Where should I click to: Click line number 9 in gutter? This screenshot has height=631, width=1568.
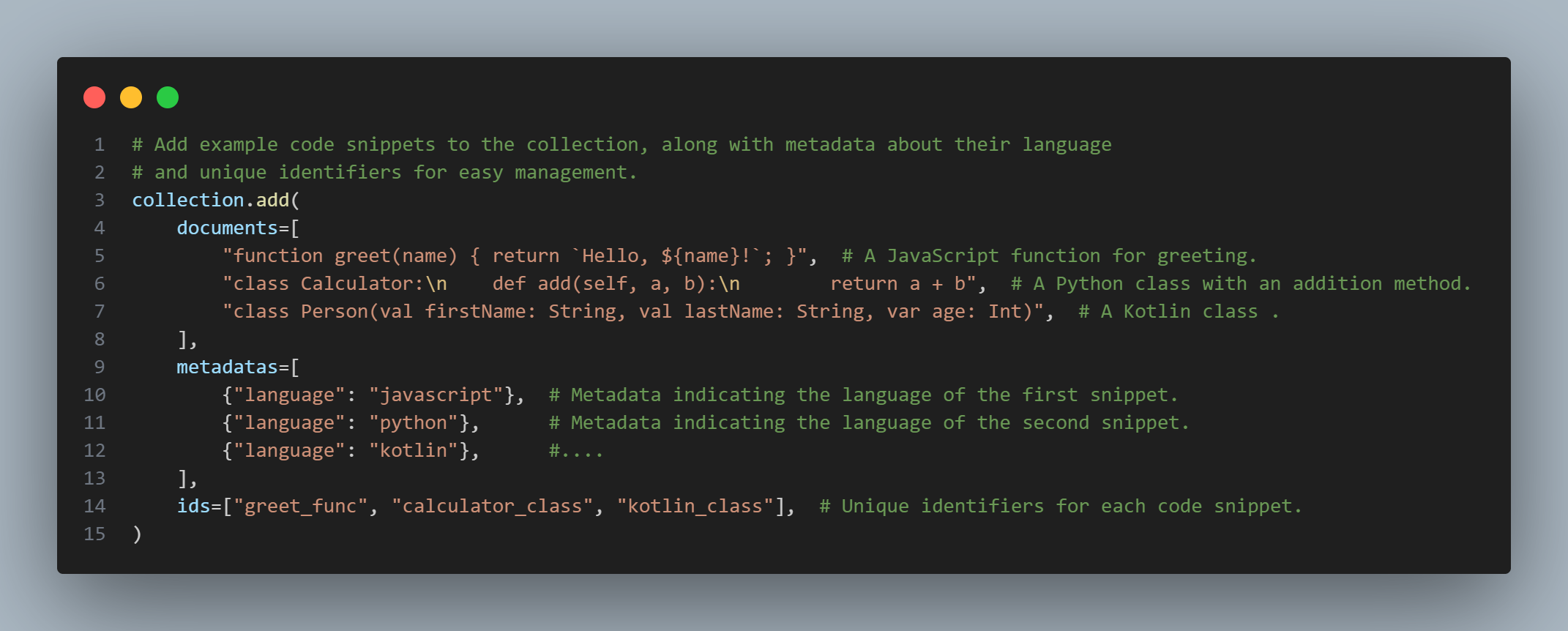click(x=100, y=367)
